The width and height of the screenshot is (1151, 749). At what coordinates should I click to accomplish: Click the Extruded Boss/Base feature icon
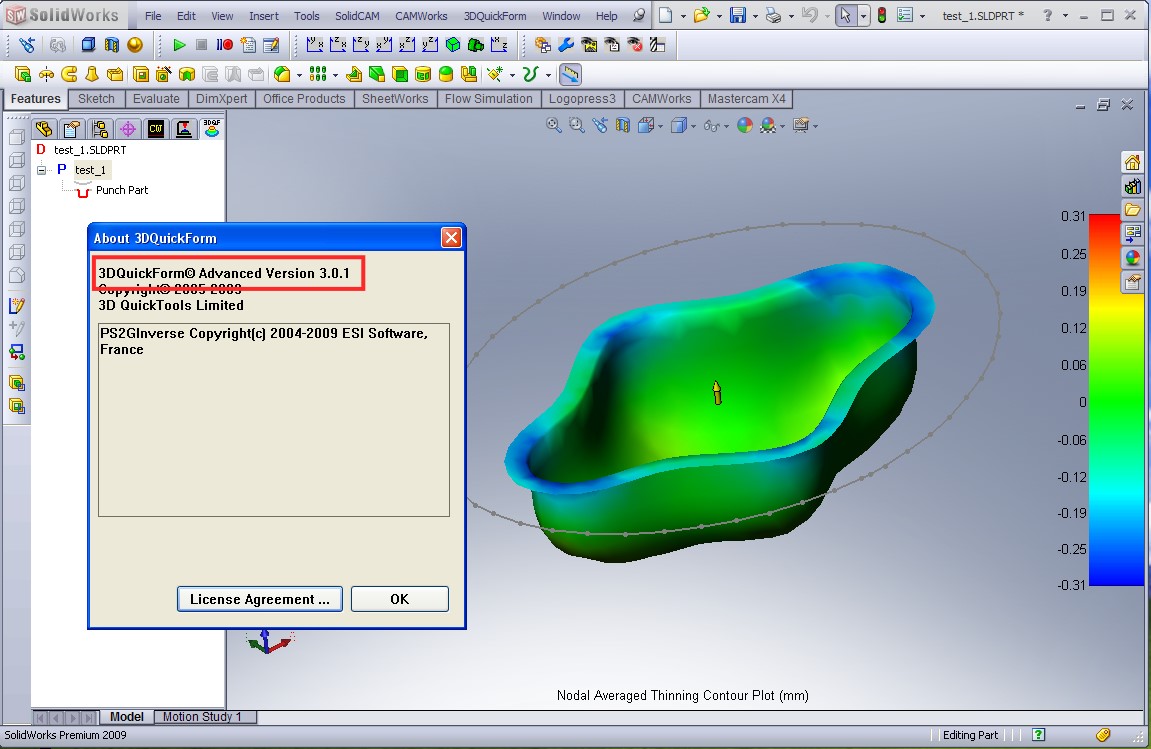(23, 74)
